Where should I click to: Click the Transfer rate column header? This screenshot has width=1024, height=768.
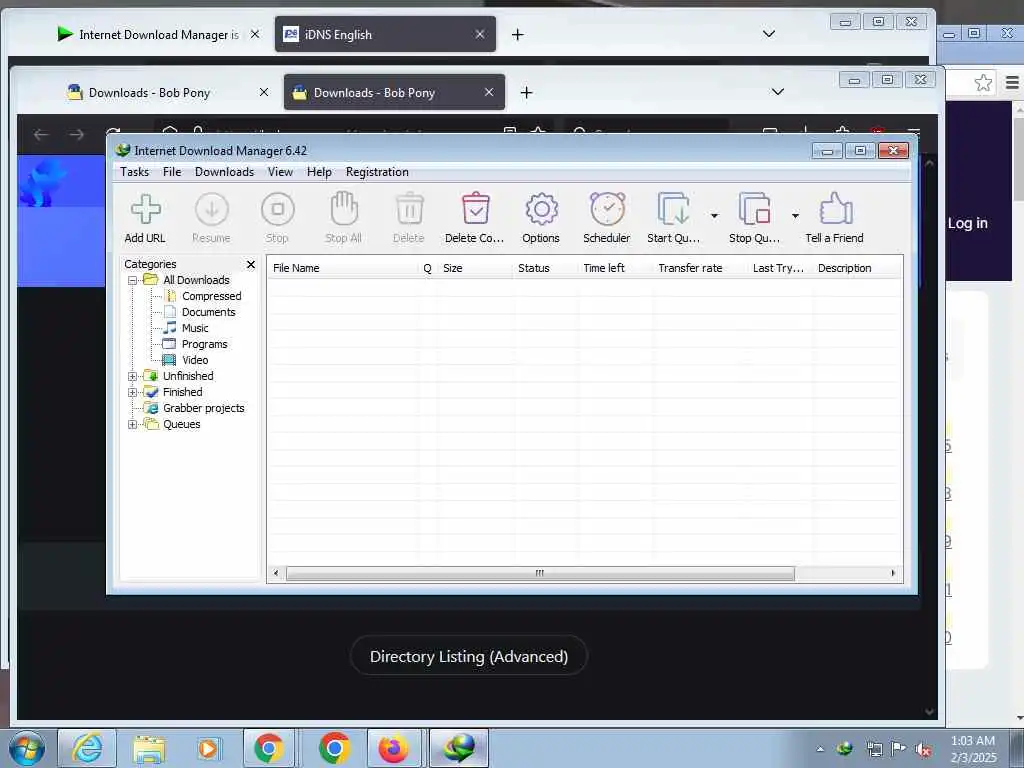pyautogui.click(x=701, y=268)
